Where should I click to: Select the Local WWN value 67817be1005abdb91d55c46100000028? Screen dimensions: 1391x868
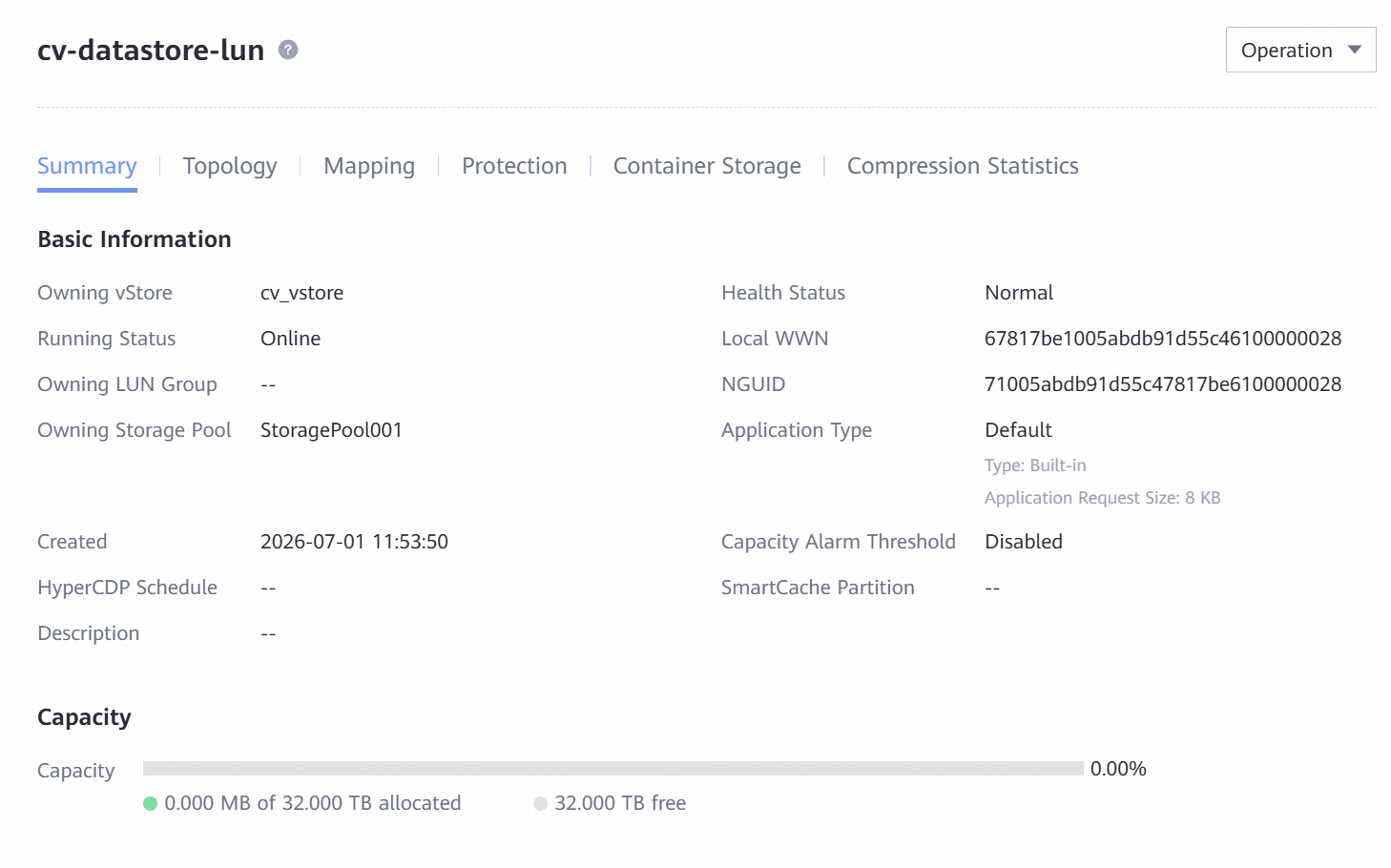(1163, 339)
